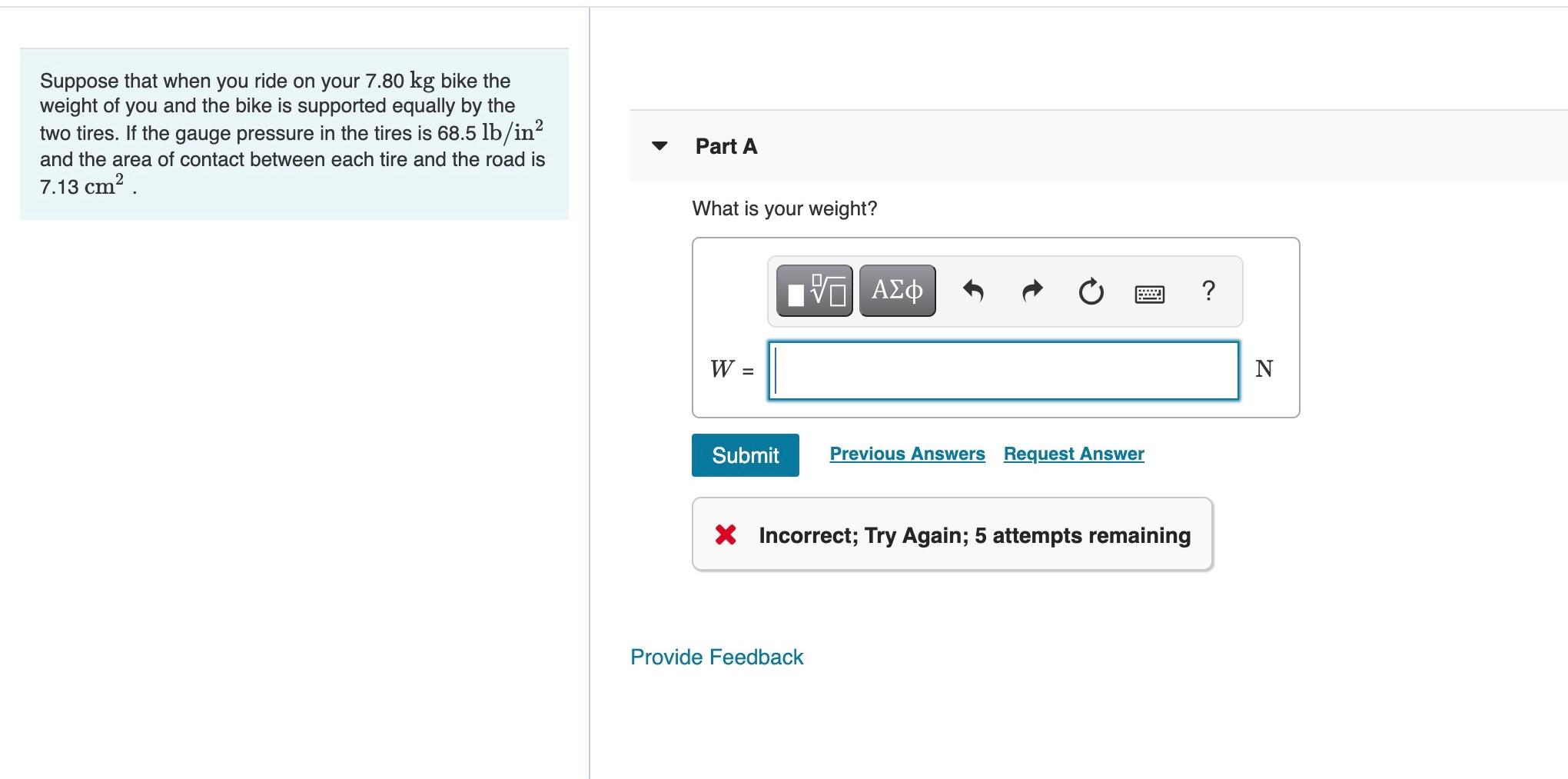
Task: Click the 'W =' variable label
Action: [x=732, y=369]
